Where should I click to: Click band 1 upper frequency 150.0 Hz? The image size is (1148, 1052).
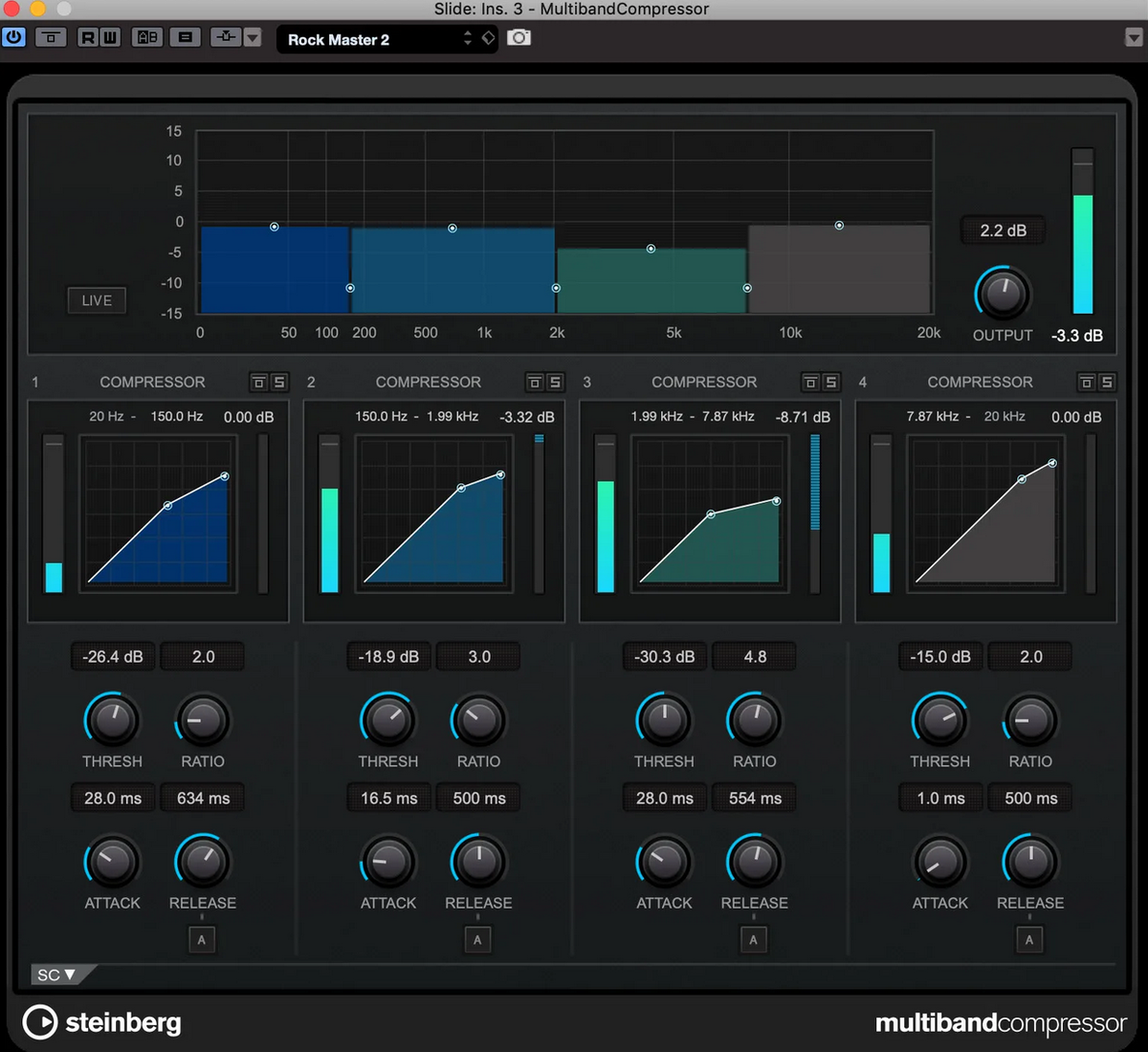177,417
